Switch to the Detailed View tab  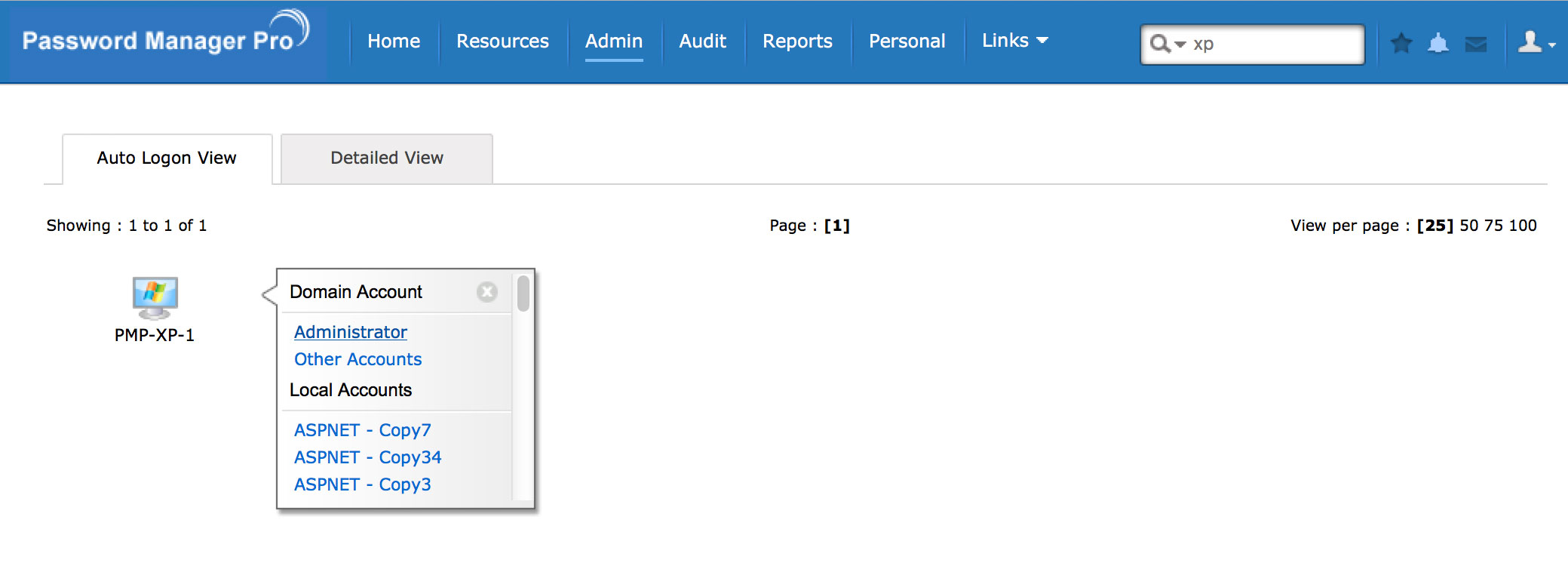(387, 158)
